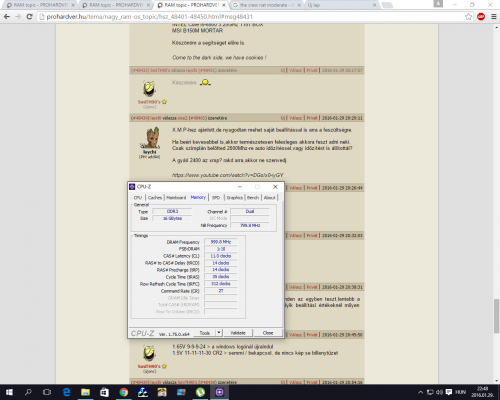Image resolution: width=500 pixels, height=400 pixels.
Task: Click the memory Type DDR3 value
Action: click(x=172, y=211)
